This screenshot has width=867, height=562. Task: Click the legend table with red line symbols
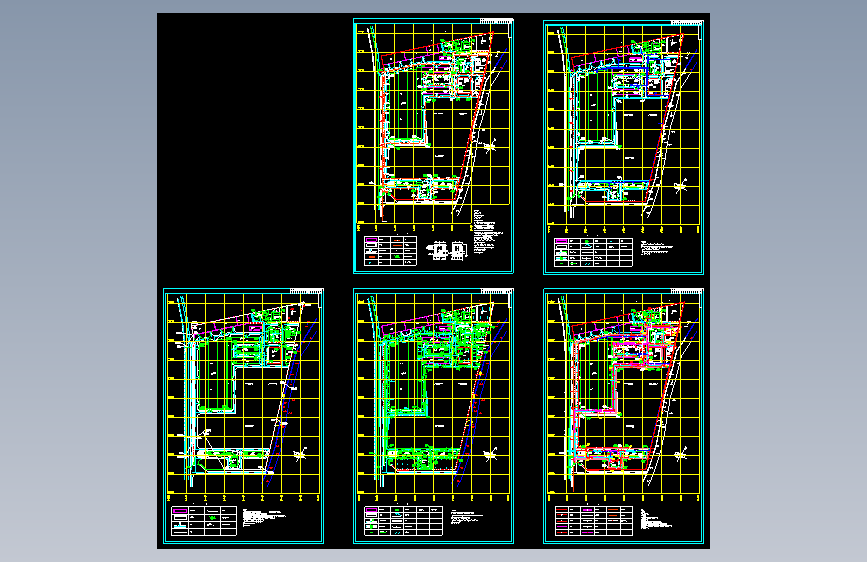click(594, 521)
